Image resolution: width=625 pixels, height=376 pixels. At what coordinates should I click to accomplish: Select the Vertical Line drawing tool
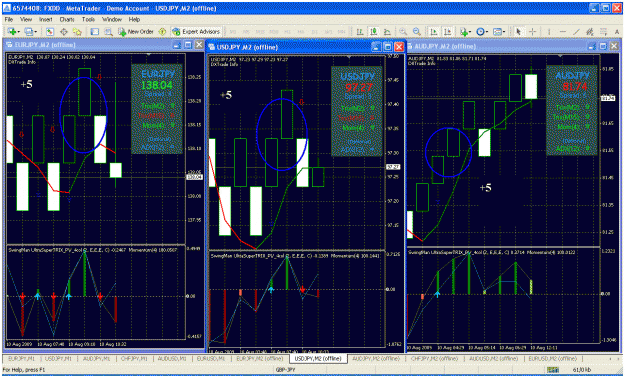[549, 31]
